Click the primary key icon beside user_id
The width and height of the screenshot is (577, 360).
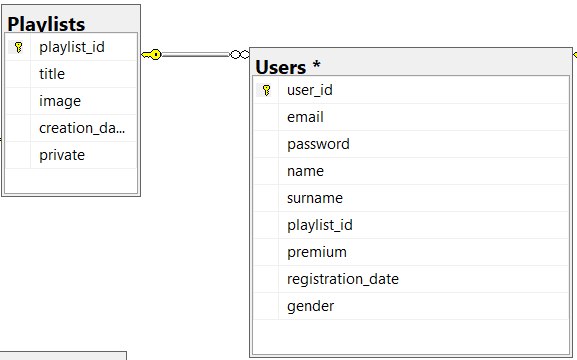point(266,90)
